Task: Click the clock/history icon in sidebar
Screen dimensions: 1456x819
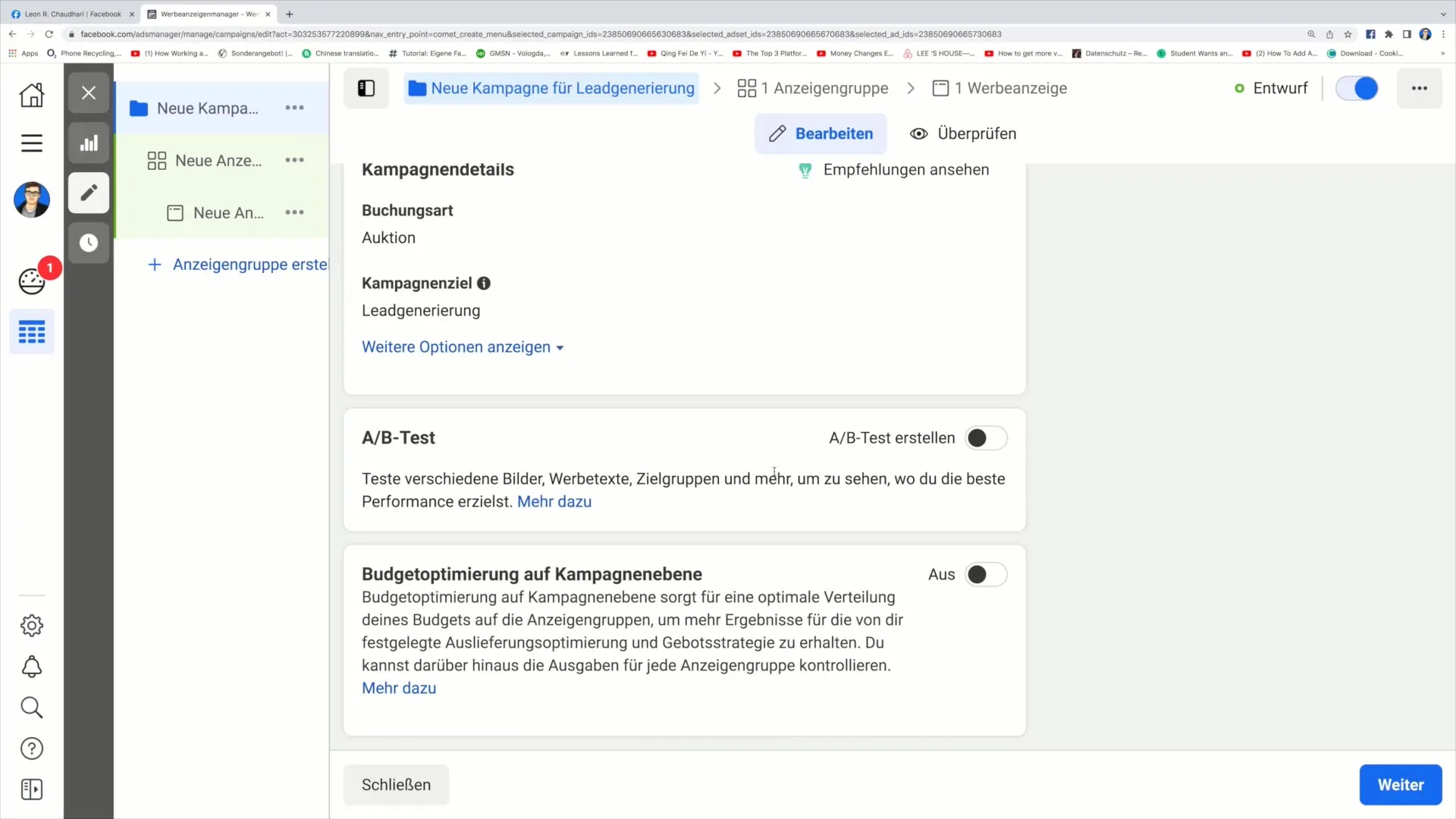Action: pyautogui.click(x=88, y=242)
